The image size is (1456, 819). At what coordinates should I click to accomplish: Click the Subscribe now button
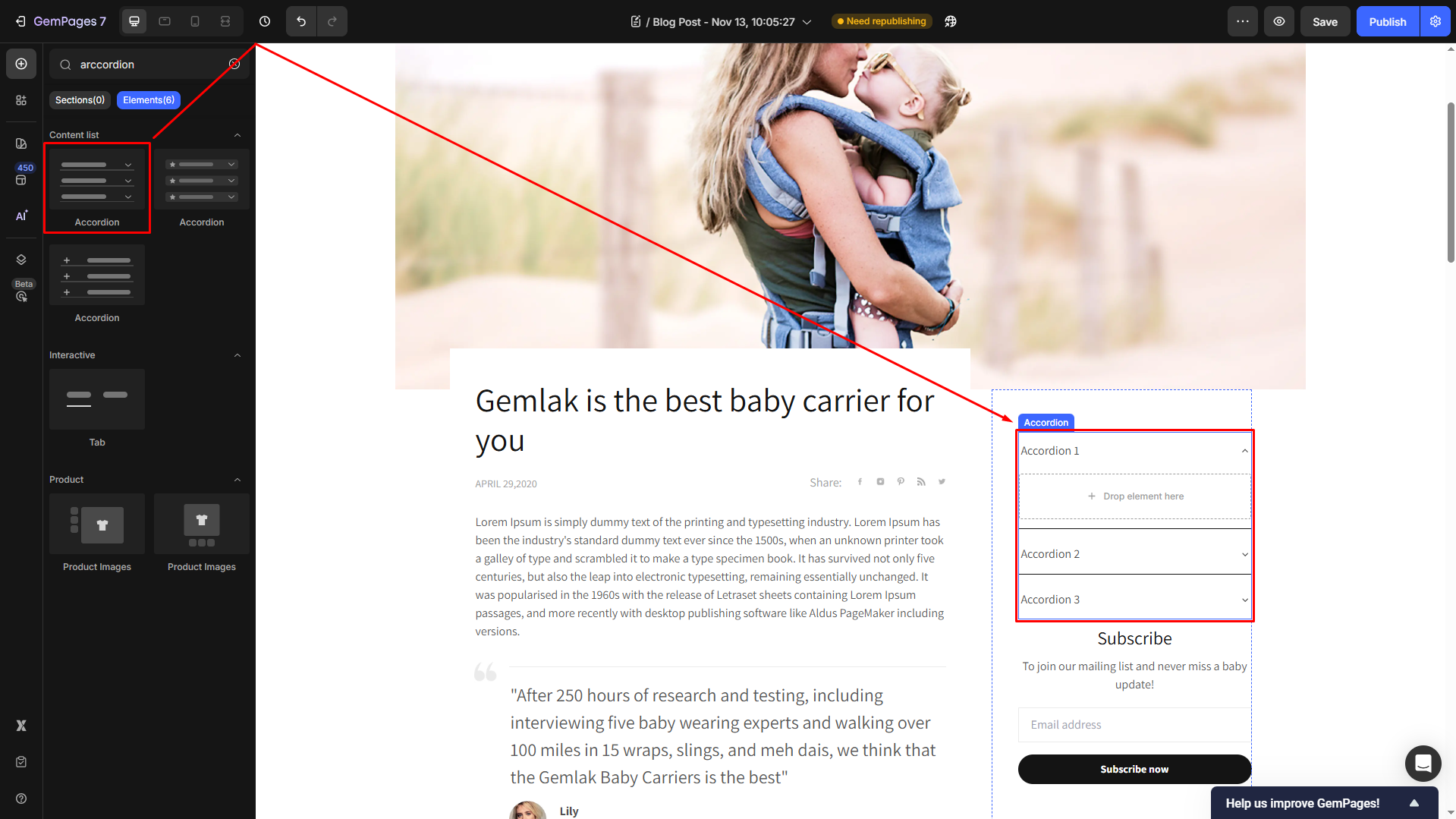1134,769
